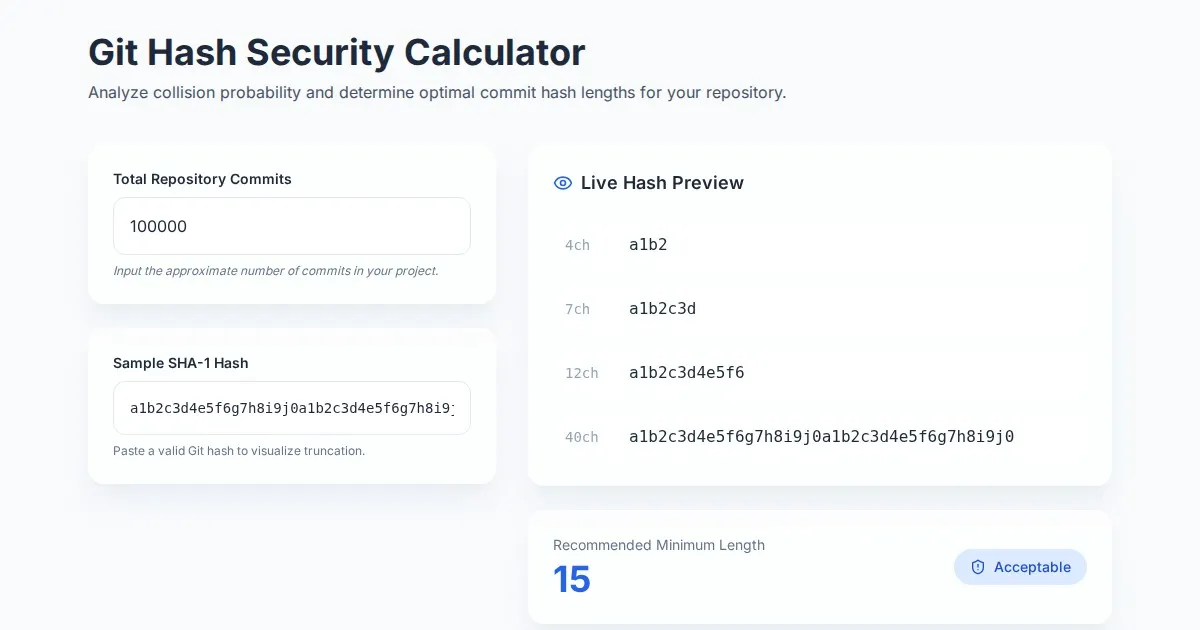Click the Git Hash Security Calculator title
This screenshot has width=1200, height=630.
tap(336, 52)
